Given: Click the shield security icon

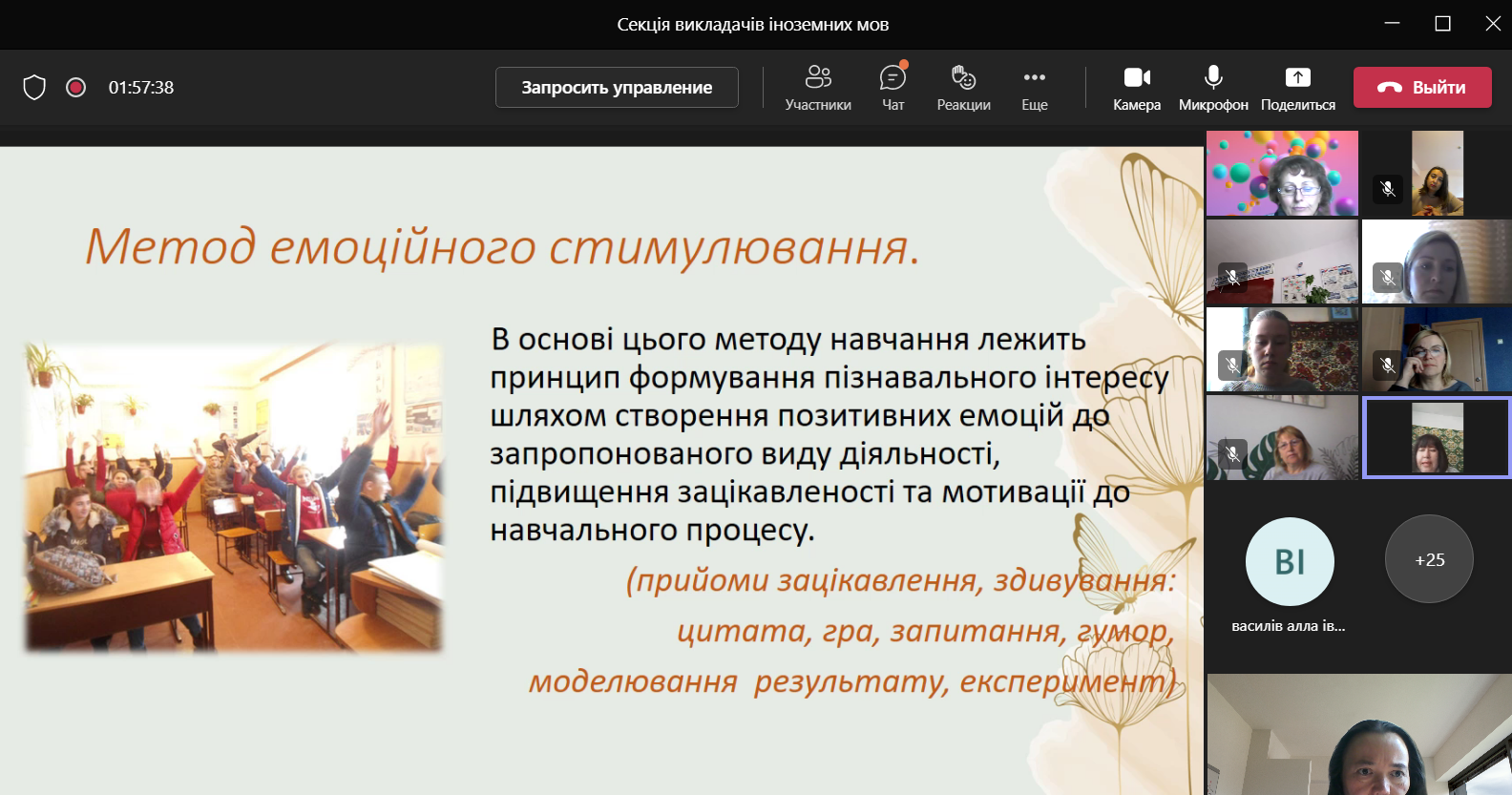Looking at the screenshot, I should pos(34,88).
